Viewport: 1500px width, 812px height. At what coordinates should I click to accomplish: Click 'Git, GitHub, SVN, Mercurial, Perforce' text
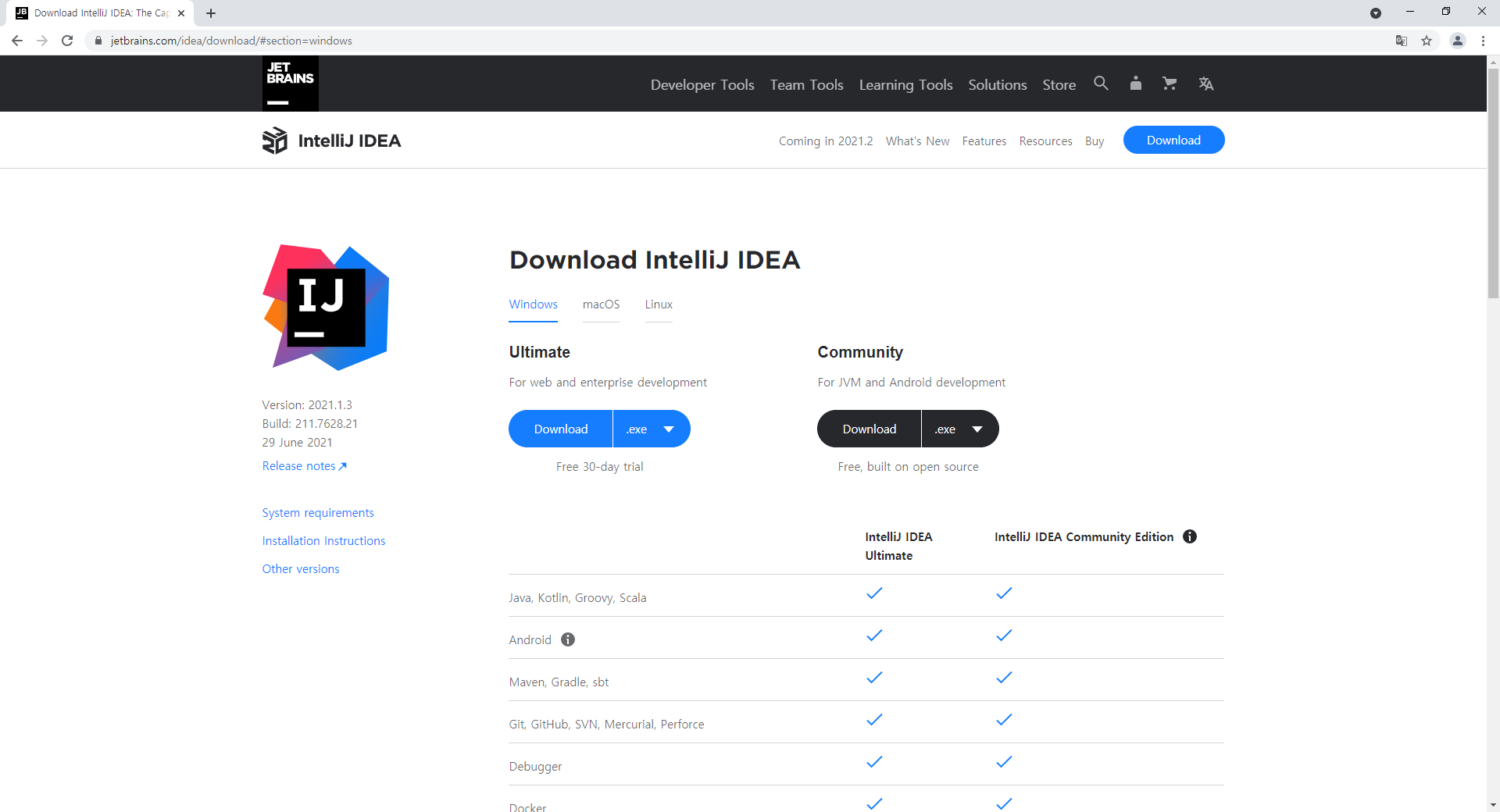coord(606,725)
